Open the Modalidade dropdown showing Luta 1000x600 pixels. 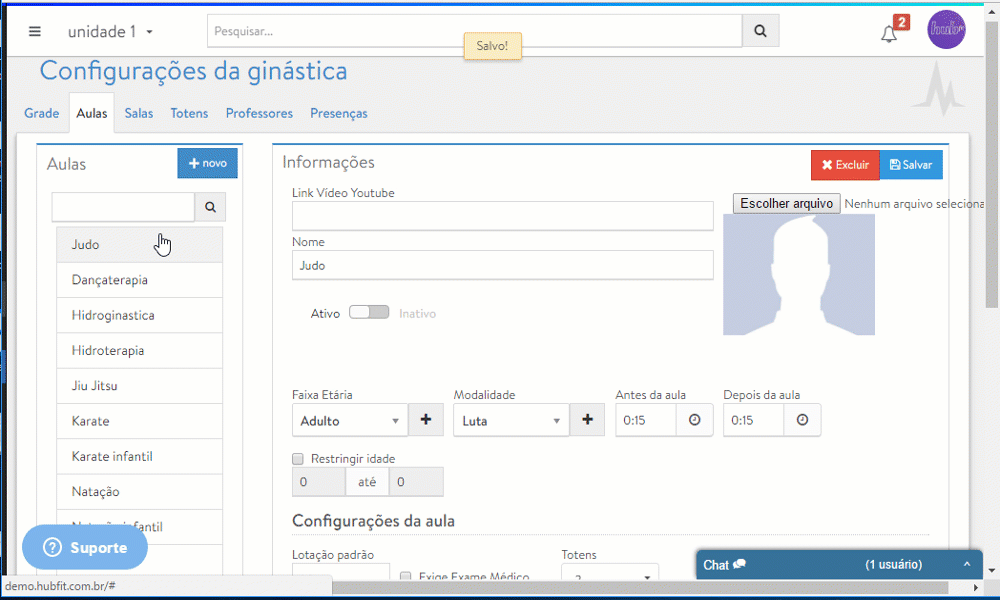510,420
